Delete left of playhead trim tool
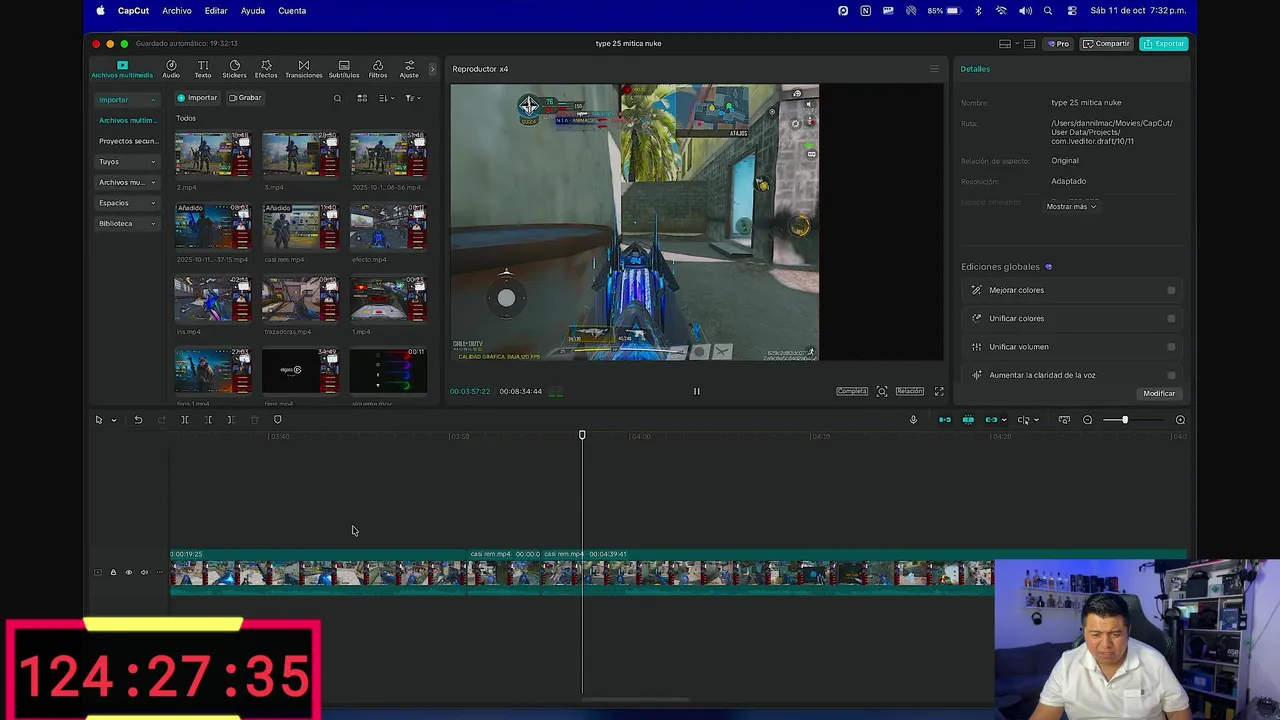The height and width of the screenshot is (720, 1280). point(208,420)
